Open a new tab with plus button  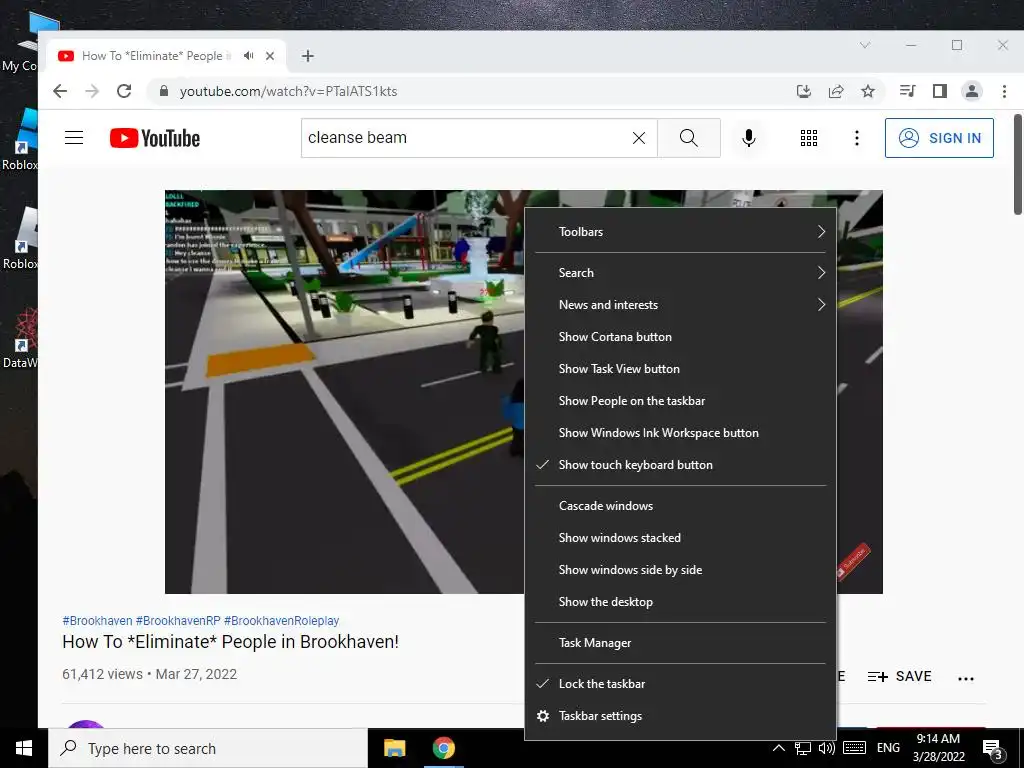[x=308, y=56]
